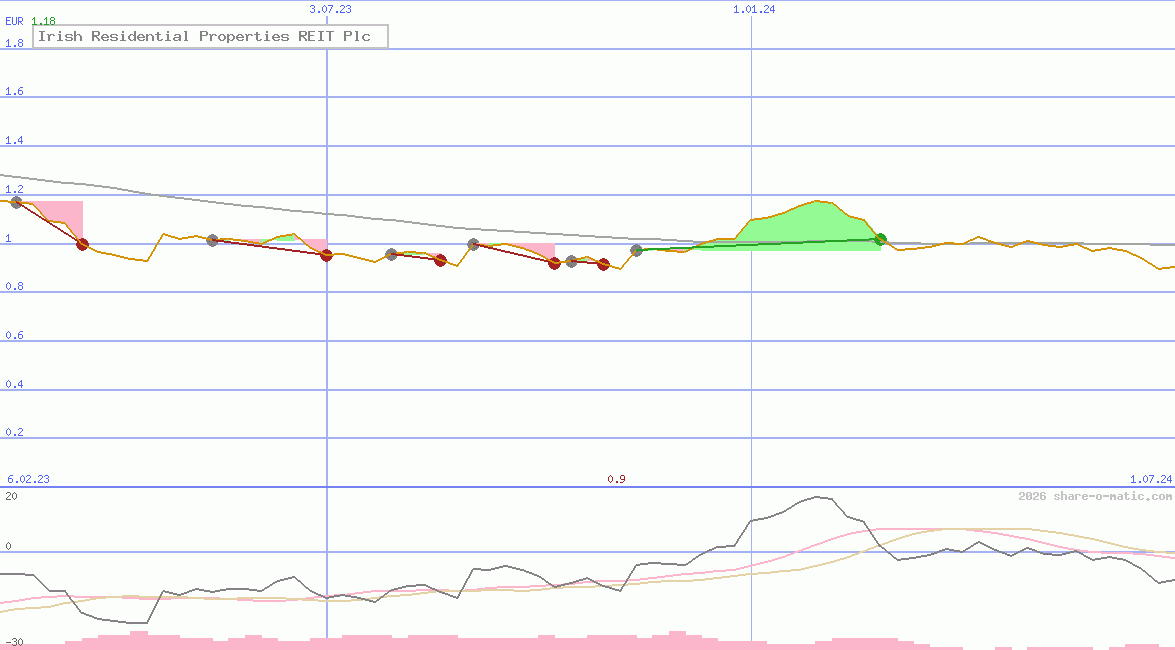Toggle the red 0.9 level annotation
This screenshot has width=1175, height=650.
(617, 479)
